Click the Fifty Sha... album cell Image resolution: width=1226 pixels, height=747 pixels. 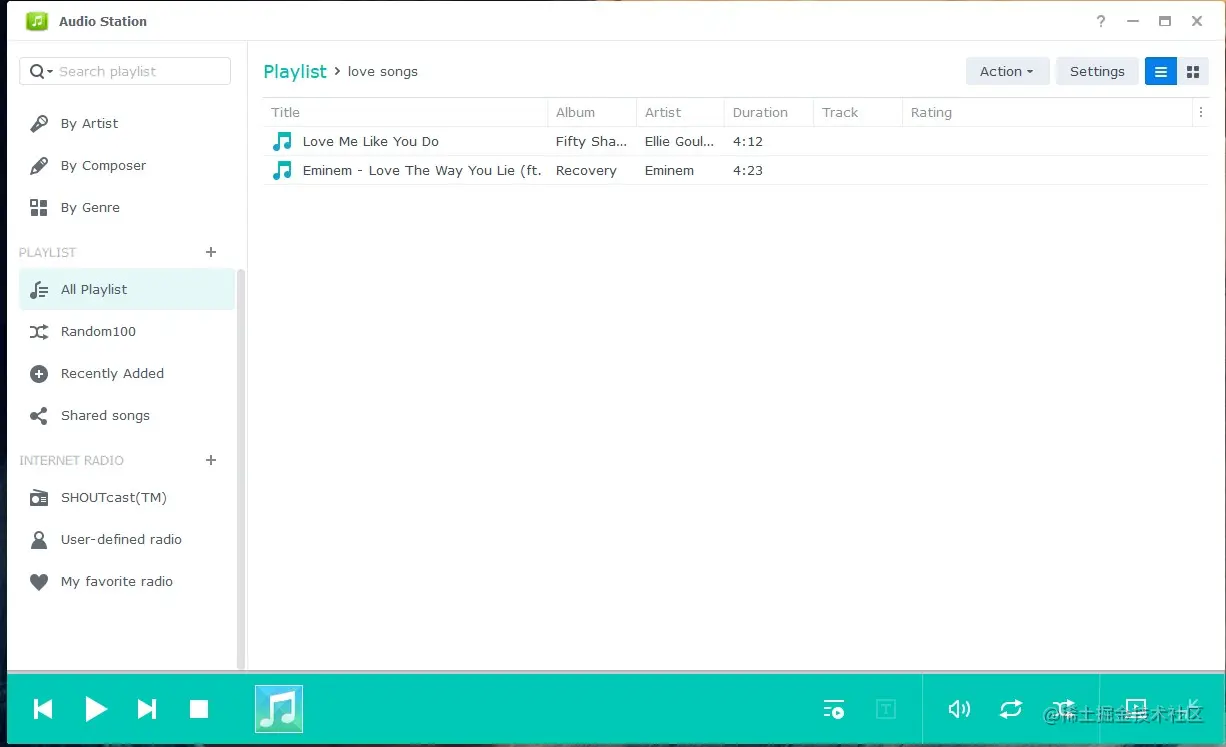point(591,141)
